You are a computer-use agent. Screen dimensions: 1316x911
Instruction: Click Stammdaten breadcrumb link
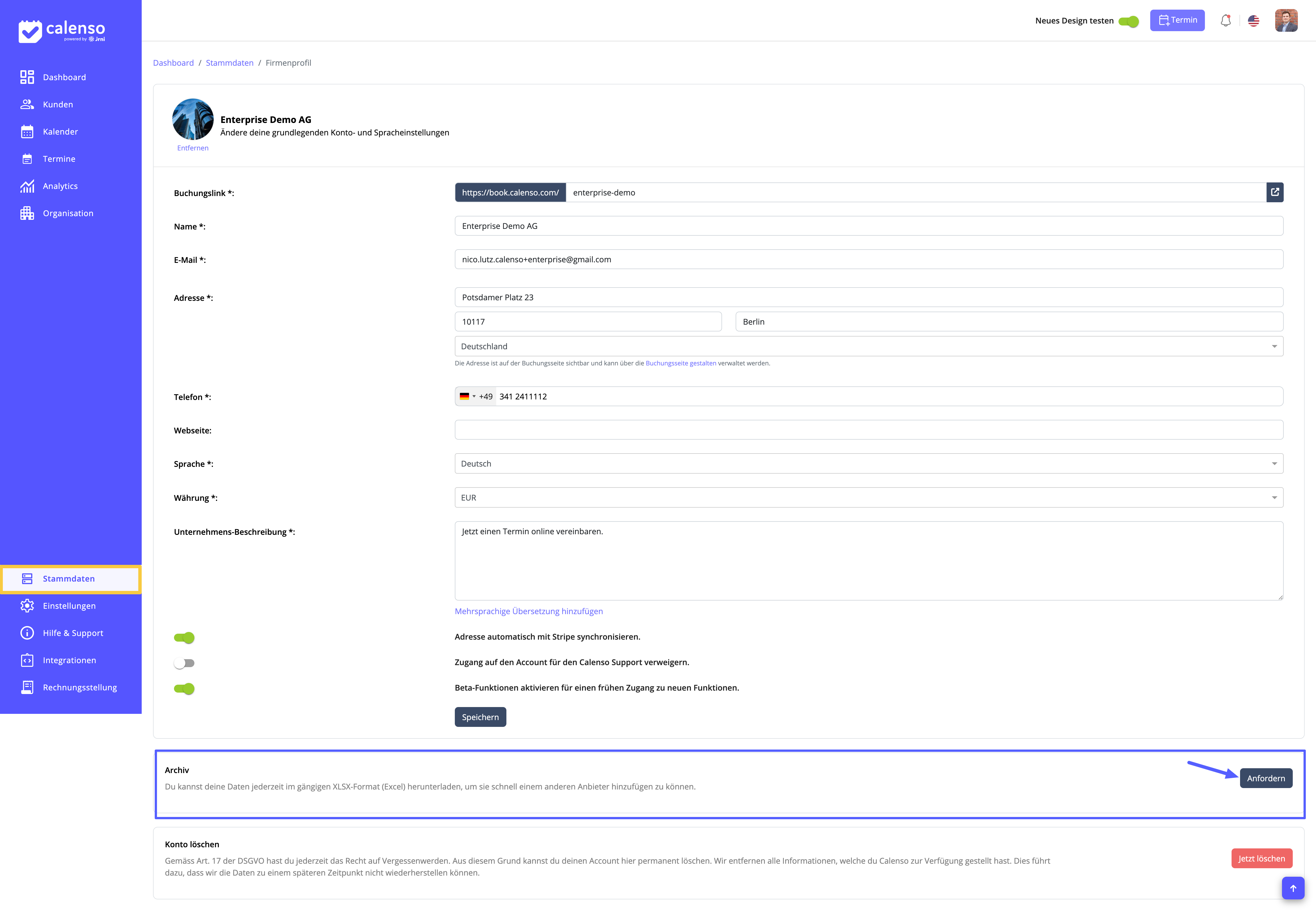[230, 63]
